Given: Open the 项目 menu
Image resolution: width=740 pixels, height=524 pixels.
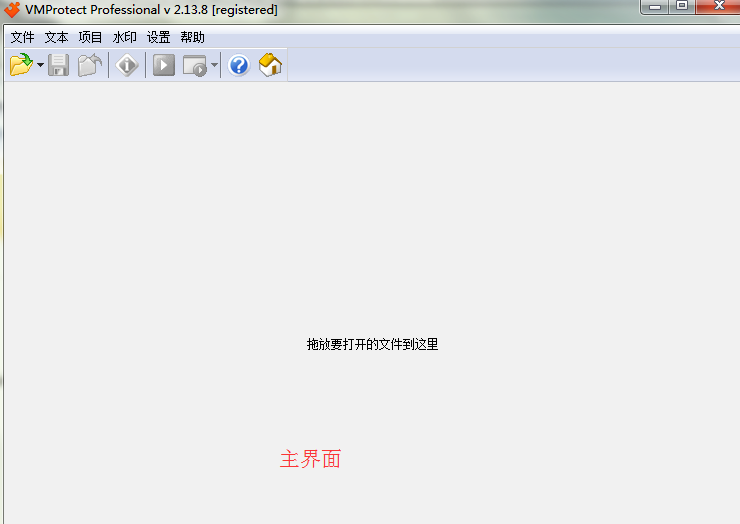Looking at the screenshot, I should click(91, 37).
